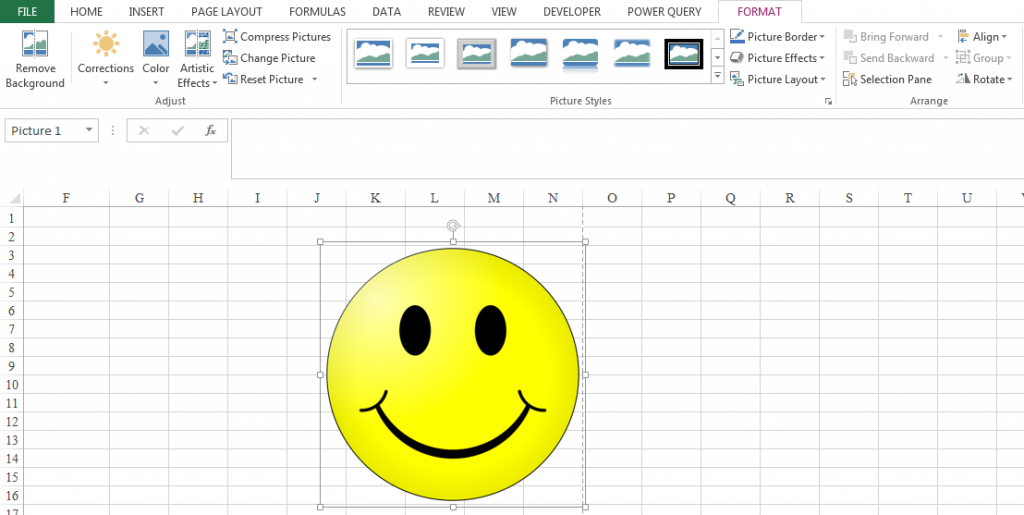Viewport: 1024px width, 515px height.
Task: Switch to the POWER QUERY tab
Action: pos(664,12)
